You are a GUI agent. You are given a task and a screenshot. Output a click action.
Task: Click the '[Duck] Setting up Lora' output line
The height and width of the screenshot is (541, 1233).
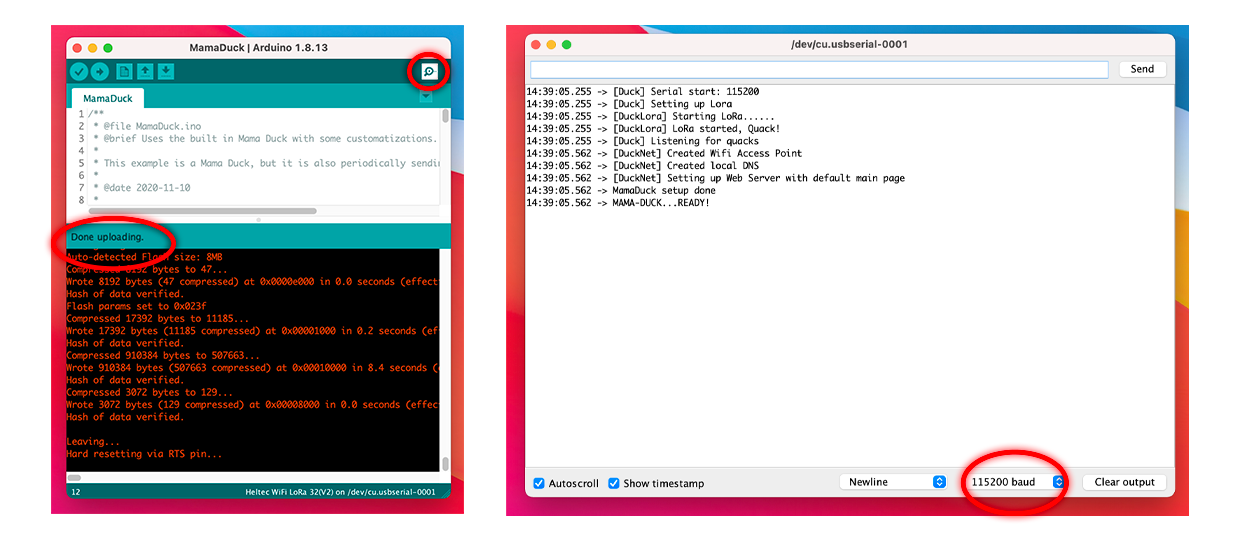coord(629,104)
